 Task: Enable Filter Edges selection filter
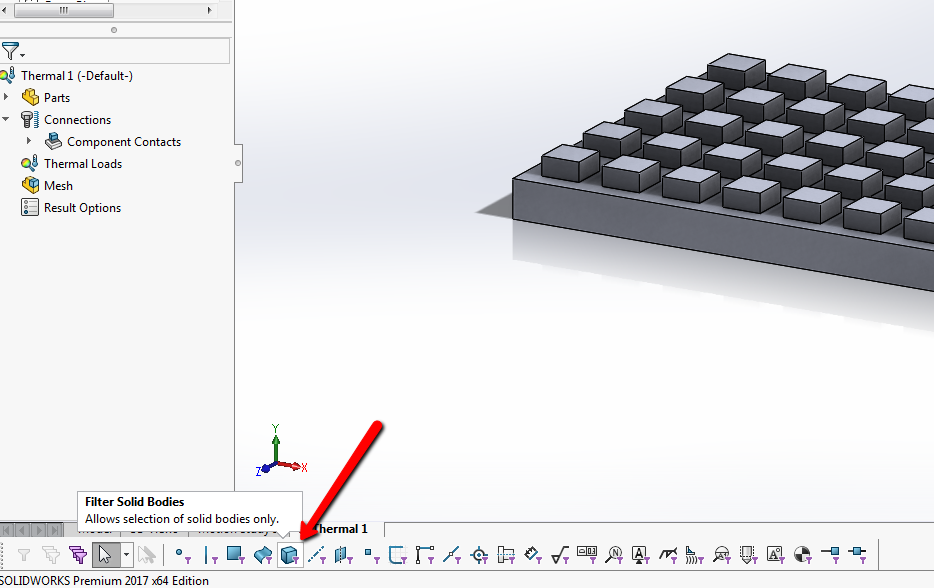coord(210,555)
